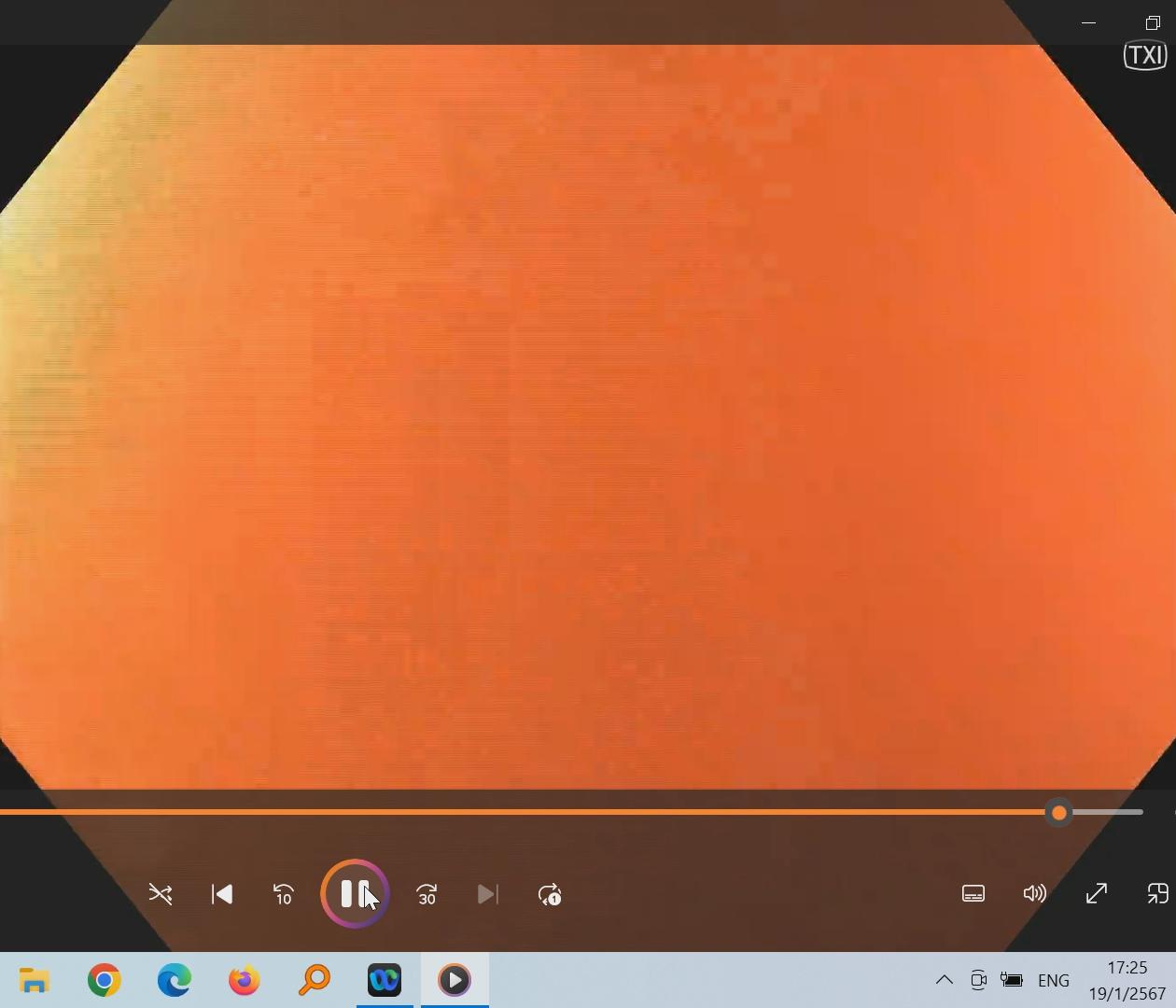The height and width of the screenshot is (1008, 1176).
Task: Change ENG input language
Action: point(1054,980)
